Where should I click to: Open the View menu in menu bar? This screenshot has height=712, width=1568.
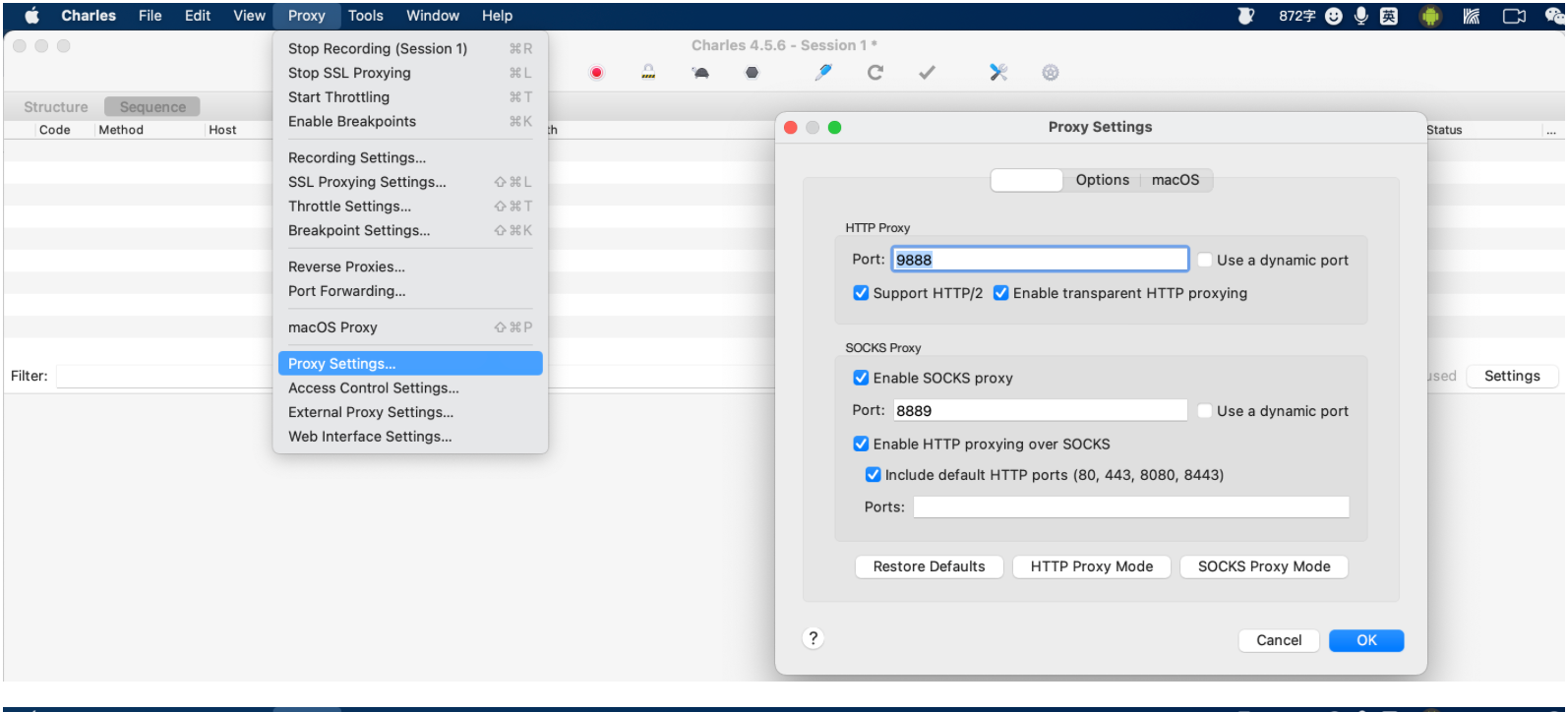point(249,16)
